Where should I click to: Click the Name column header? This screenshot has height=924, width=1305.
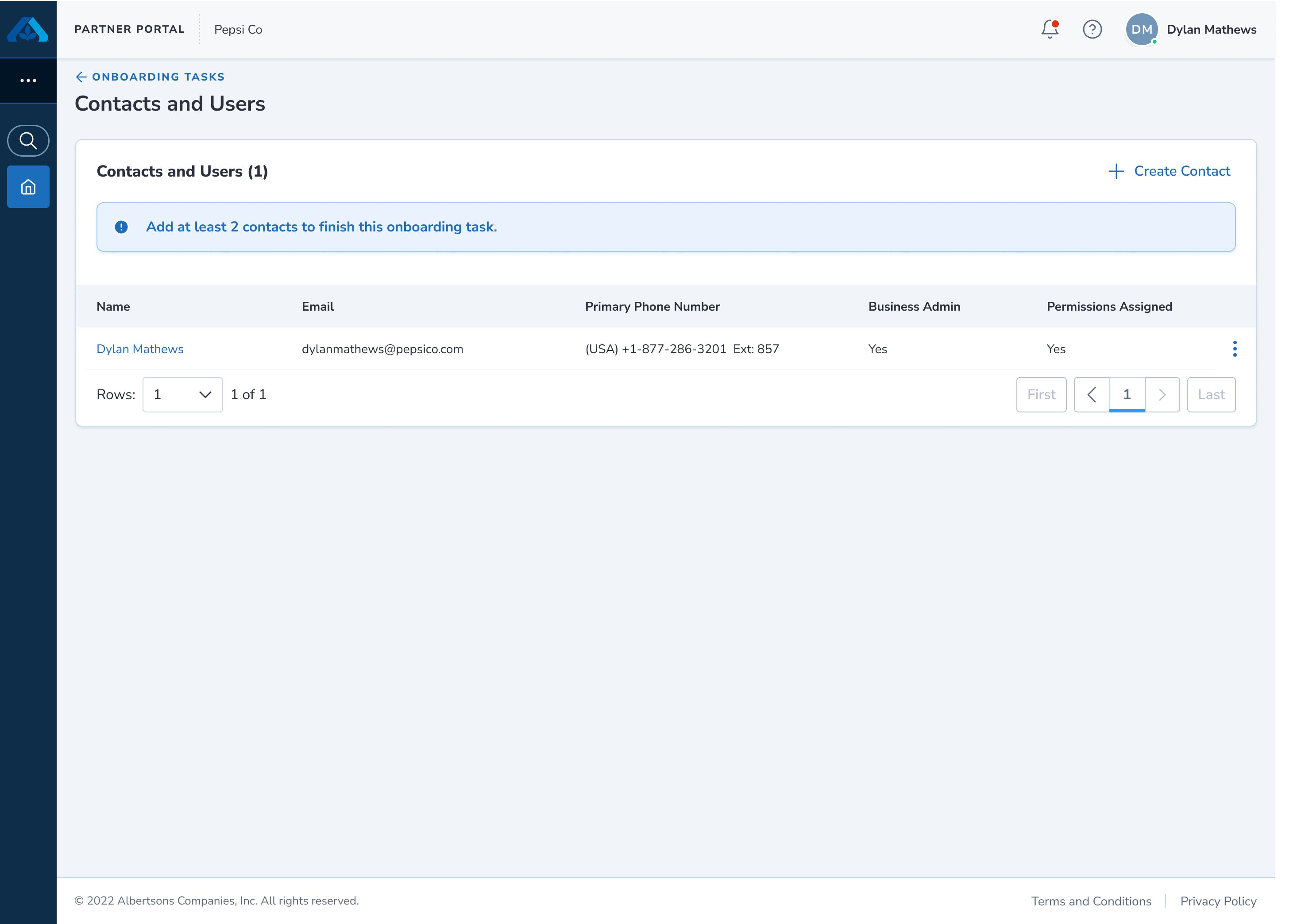(x=113, y=307)
